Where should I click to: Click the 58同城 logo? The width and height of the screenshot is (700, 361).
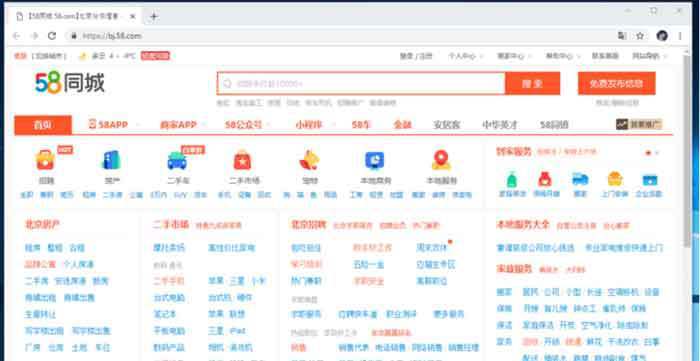tap(70, 83)
